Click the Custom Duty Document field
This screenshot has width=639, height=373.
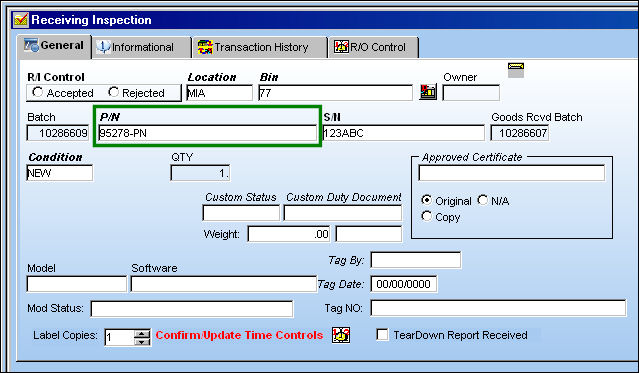tap(342, 213)
